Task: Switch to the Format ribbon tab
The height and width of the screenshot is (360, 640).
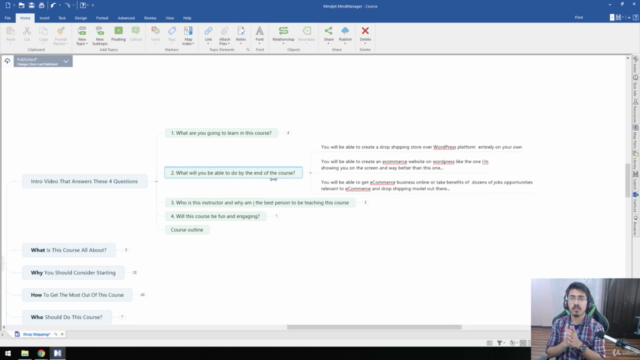Action: click(102, 18)
